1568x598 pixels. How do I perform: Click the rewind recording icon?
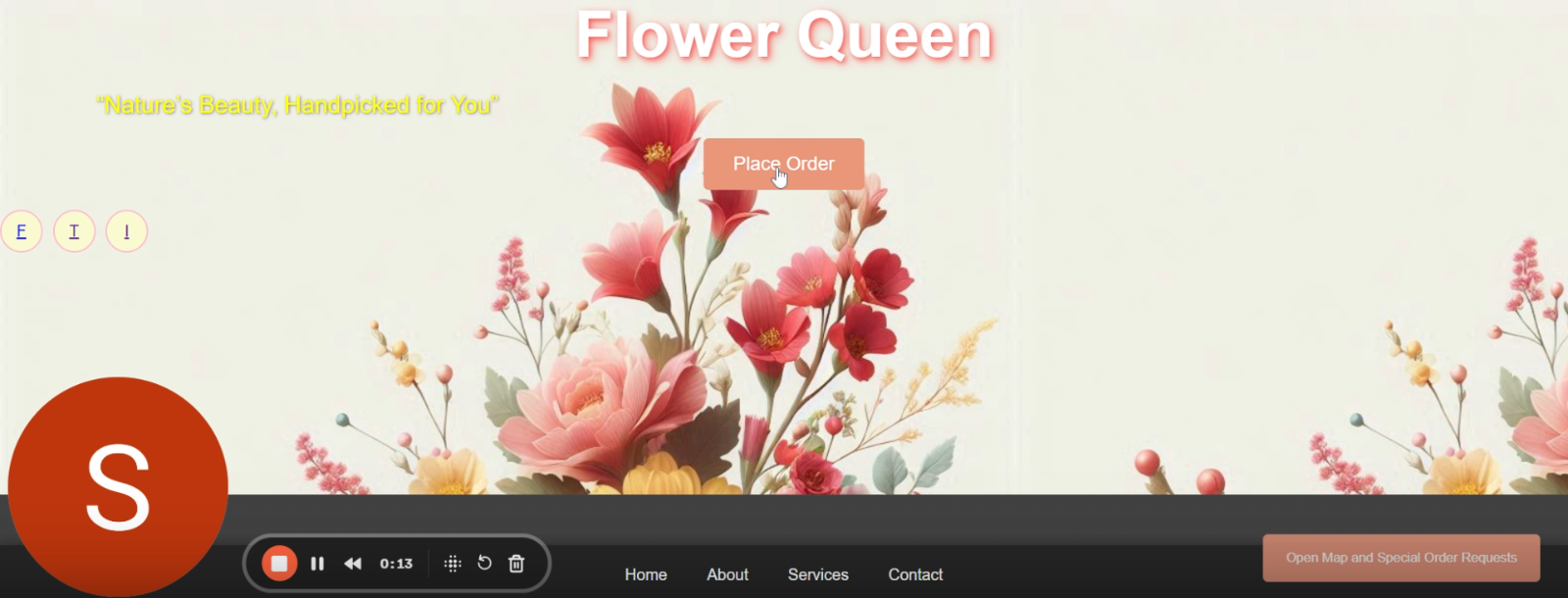tap(353, 564)
